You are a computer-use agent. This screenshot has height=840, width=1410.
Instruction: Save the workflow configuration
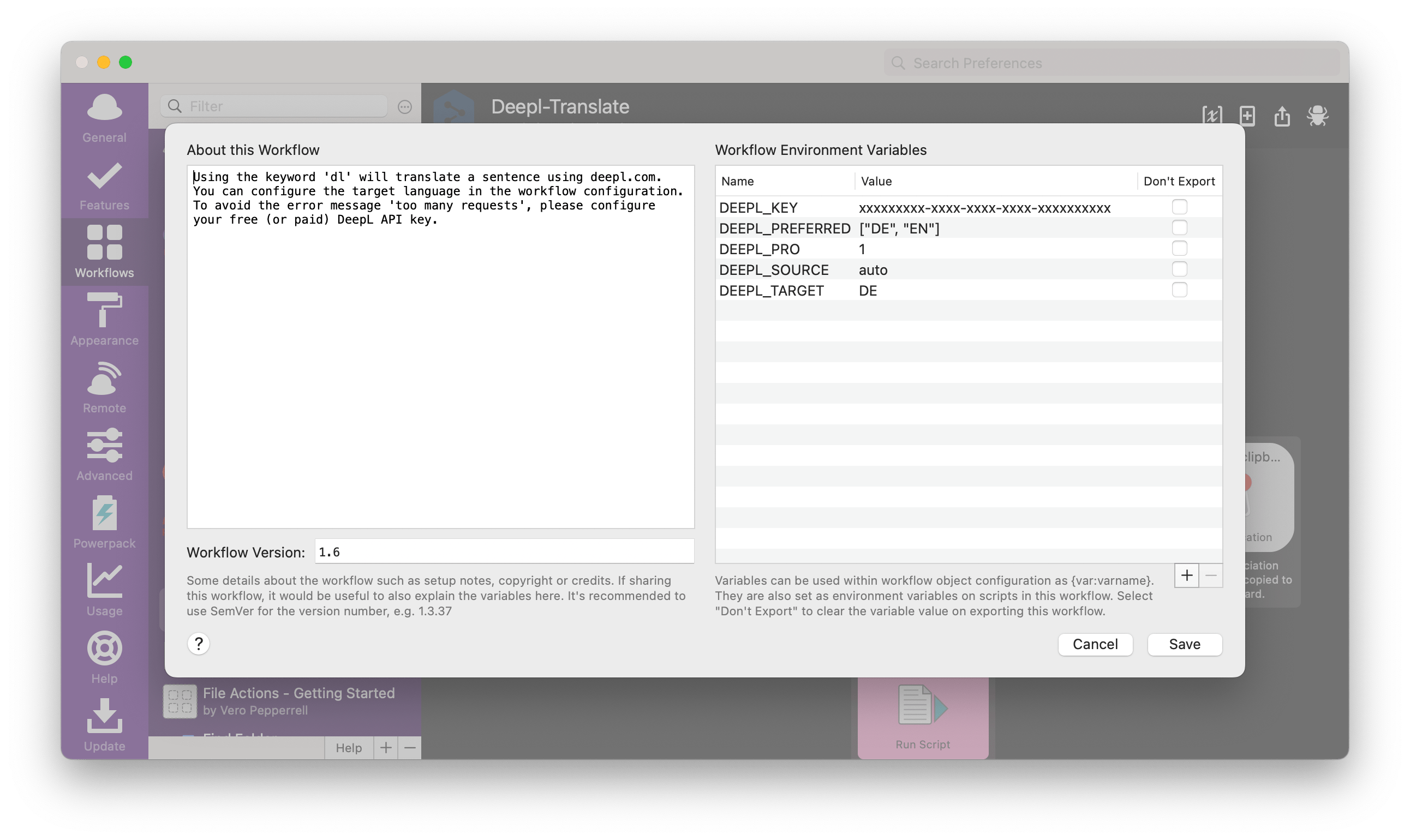pos(1184,644)
